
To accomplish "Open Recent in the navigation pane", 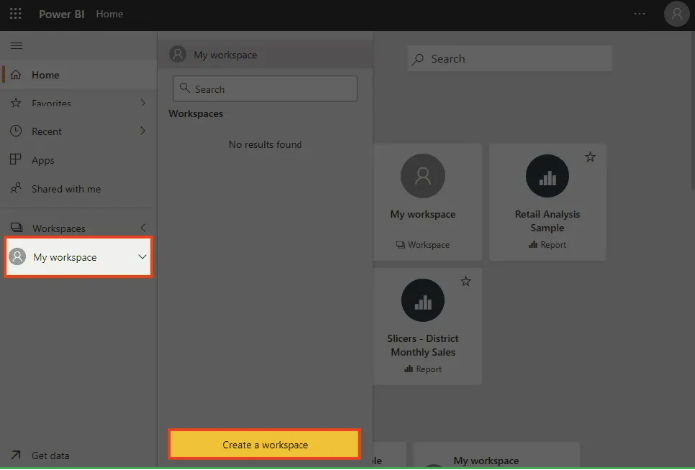I will (78, 131).
